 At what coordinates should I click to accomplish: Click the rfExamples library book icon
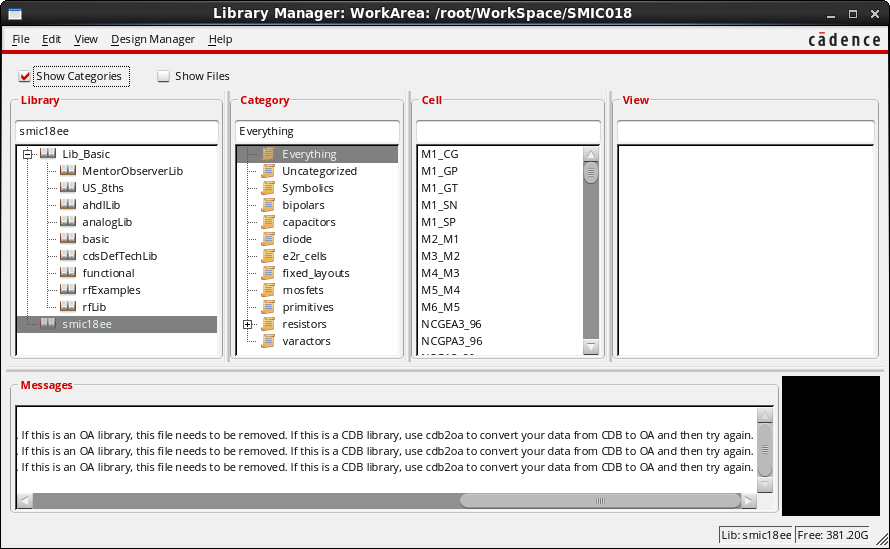point(68,290)
